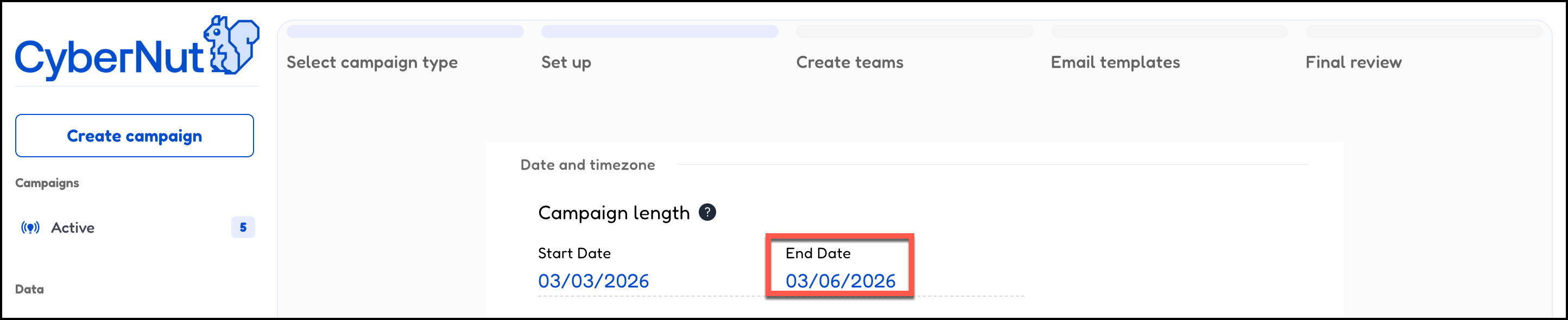The image size is (1568, 320).
Task: Click the CyberNut wordmark text
Action: [109, 59]
